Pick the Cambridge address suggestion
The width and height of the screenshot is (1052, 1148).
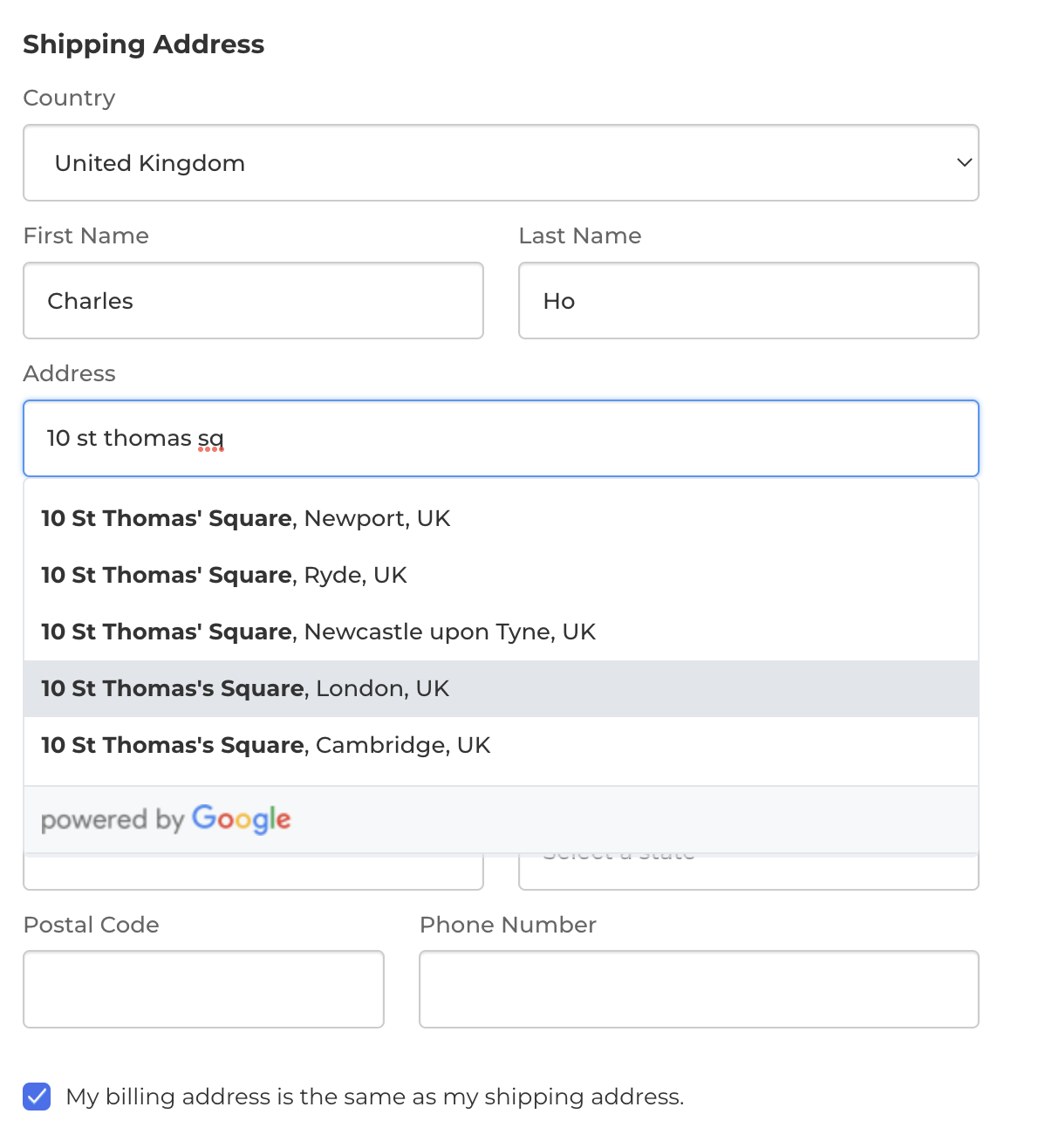tap(265, 746)
